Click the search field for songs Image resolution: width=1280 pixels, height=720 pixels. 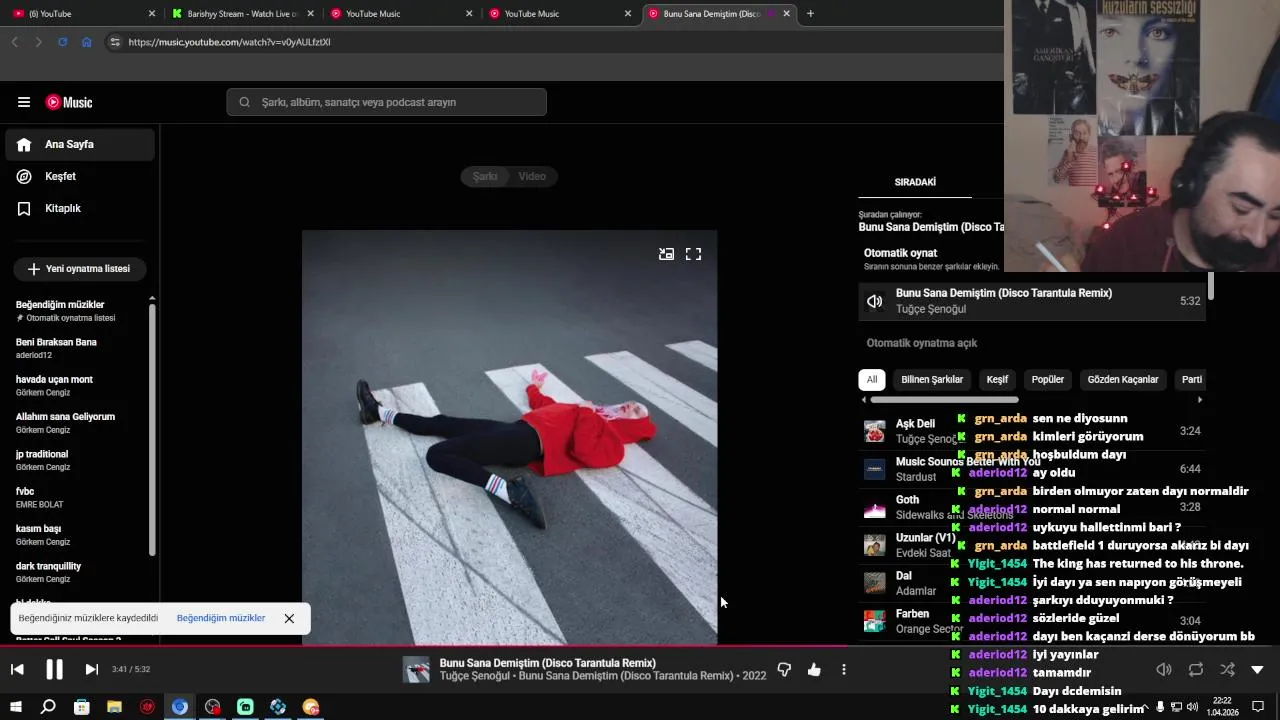(x=386, y=102)
